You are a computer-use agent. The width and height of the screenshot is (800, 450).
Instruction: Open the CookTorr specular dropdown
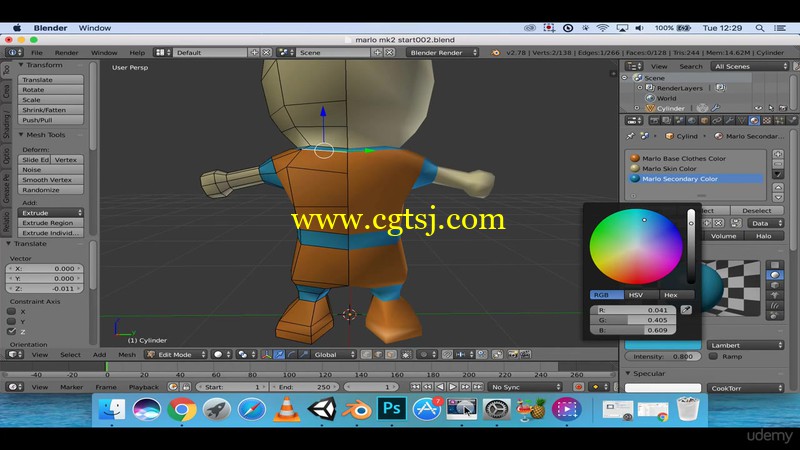[x=745, y=388]
